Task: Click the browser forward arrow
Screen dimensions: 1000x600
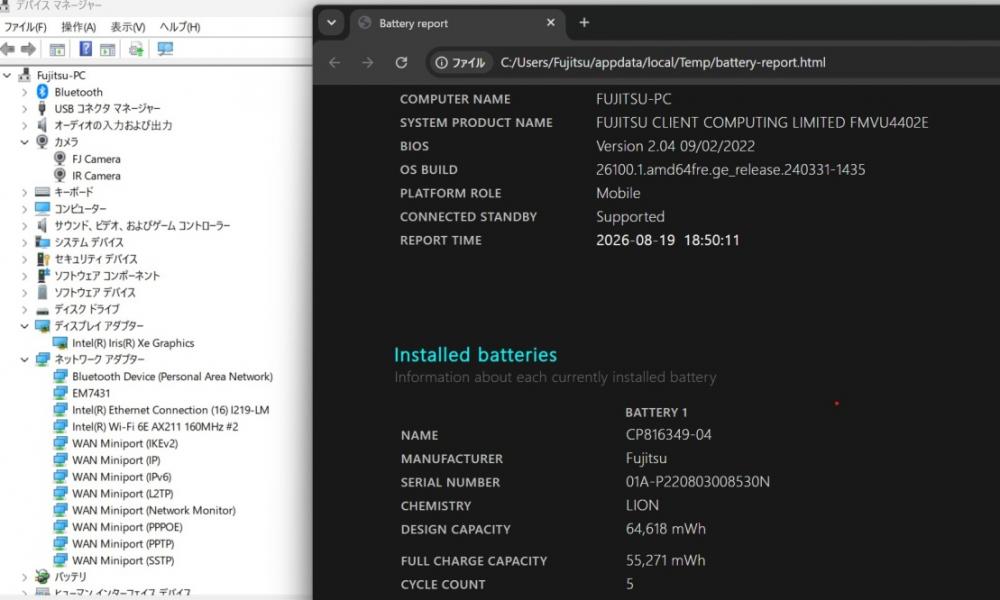Action: click(x=368, y=62)
